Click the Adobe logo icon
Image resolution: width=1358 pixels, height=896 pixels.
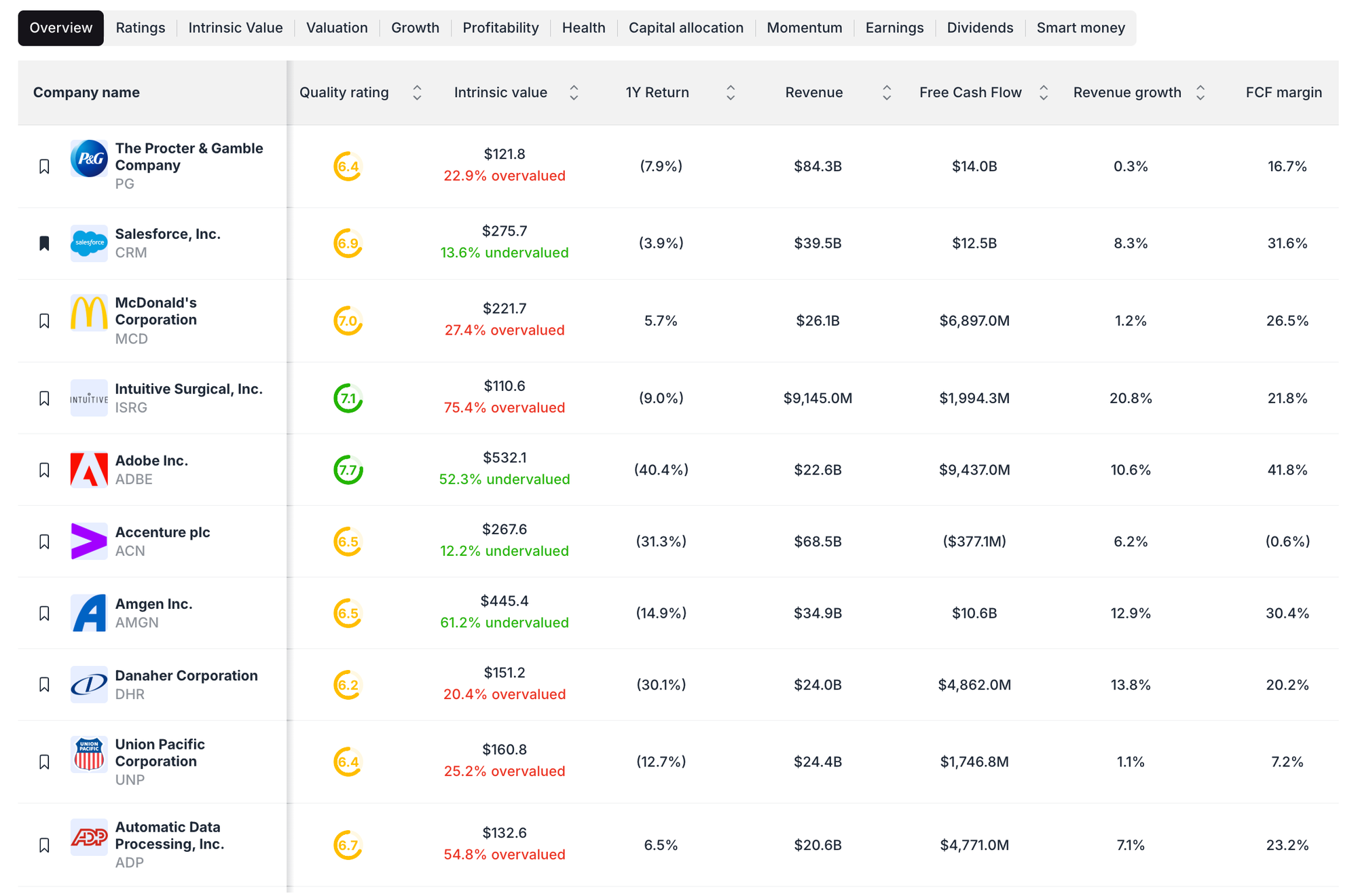(89, 469)
